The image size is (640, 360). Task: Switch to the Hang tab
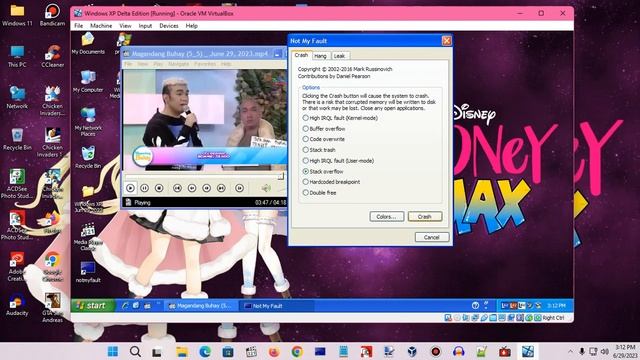point(320,56)
